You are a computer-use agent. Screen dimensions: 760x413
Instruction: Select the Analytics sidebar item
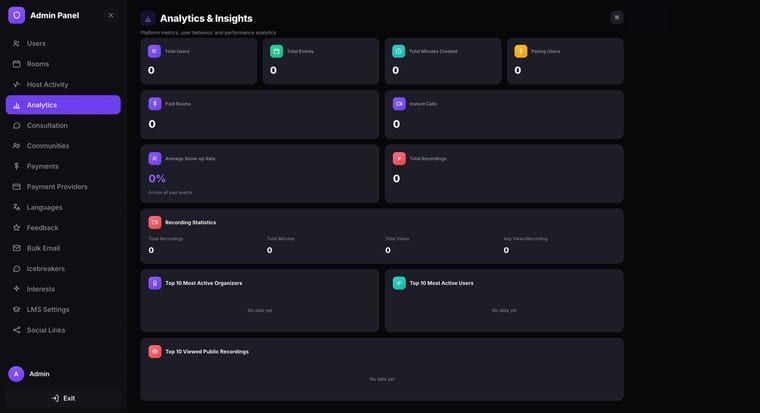tap(63, 105)
